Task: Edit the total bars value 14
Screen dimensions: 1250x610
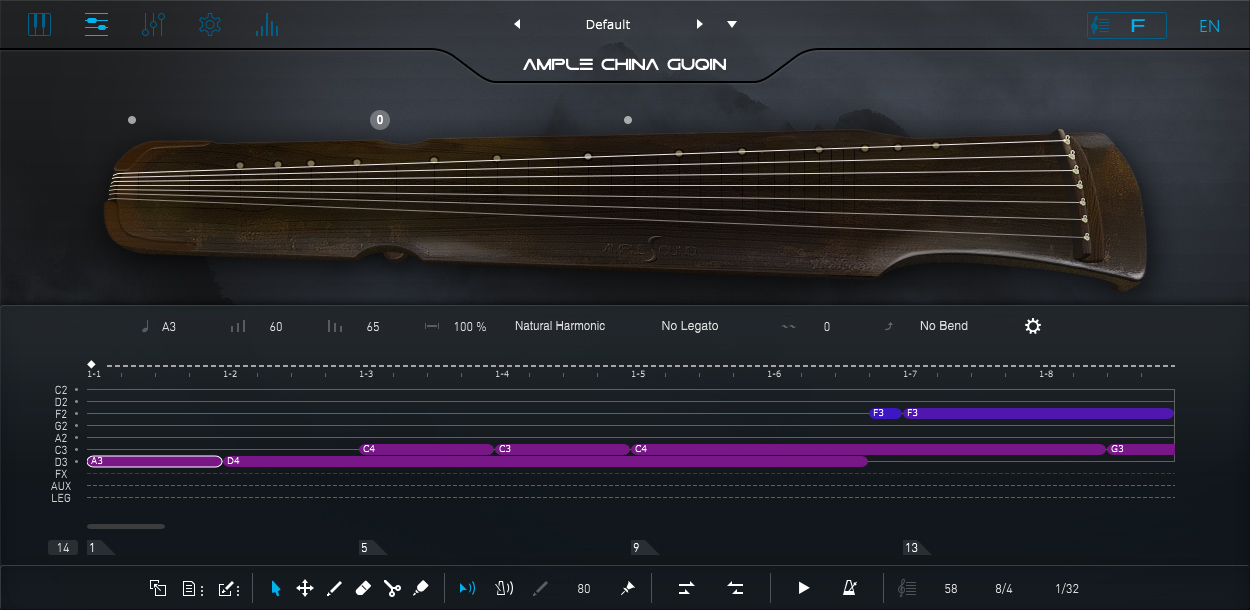Action: [x=63, y=547]
